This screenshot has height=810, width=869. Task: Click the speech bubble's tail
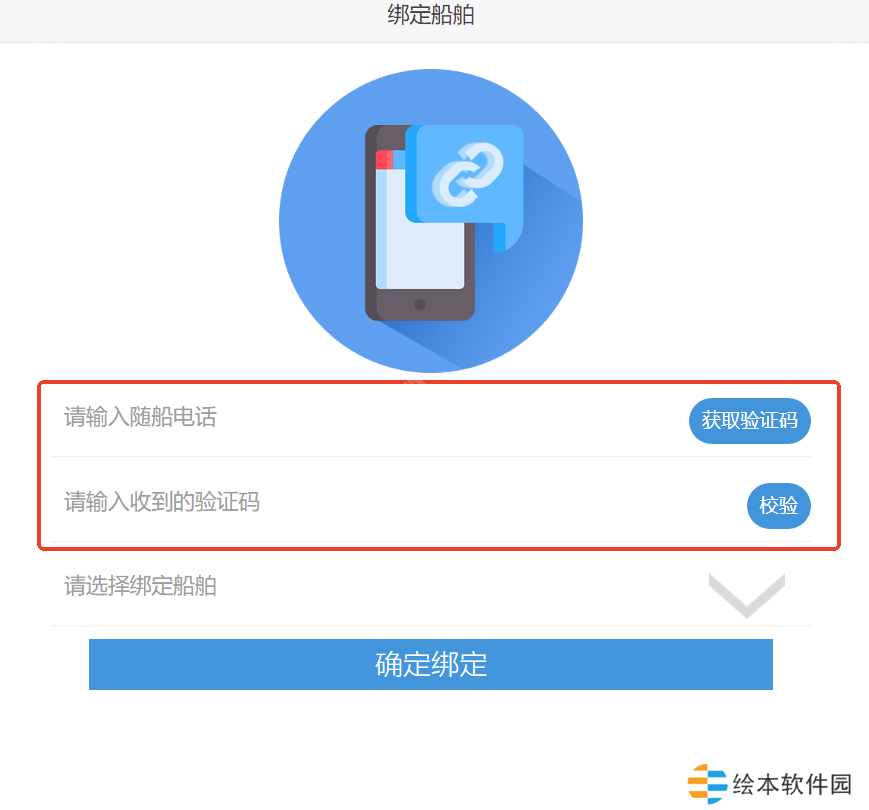506,237
